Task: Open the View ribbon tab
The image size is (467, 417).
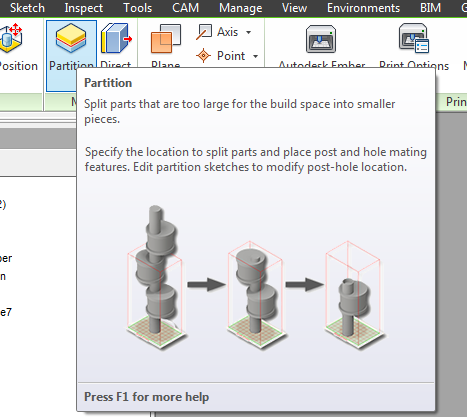Action: pyautogui.click(x=294, y=8)
